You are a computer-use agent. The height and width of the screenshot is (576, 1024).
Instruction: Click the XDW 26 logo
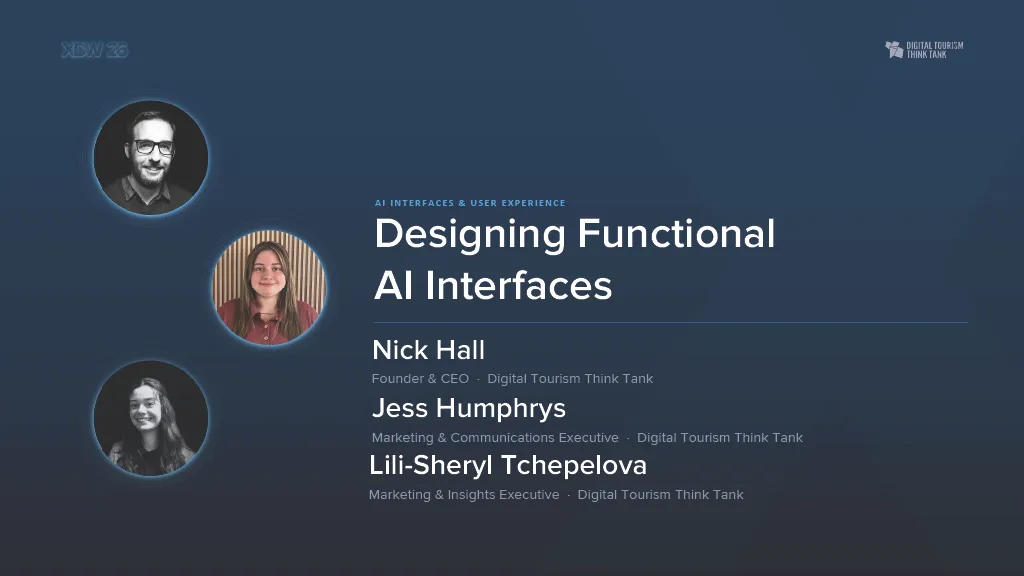coord(95,50)
